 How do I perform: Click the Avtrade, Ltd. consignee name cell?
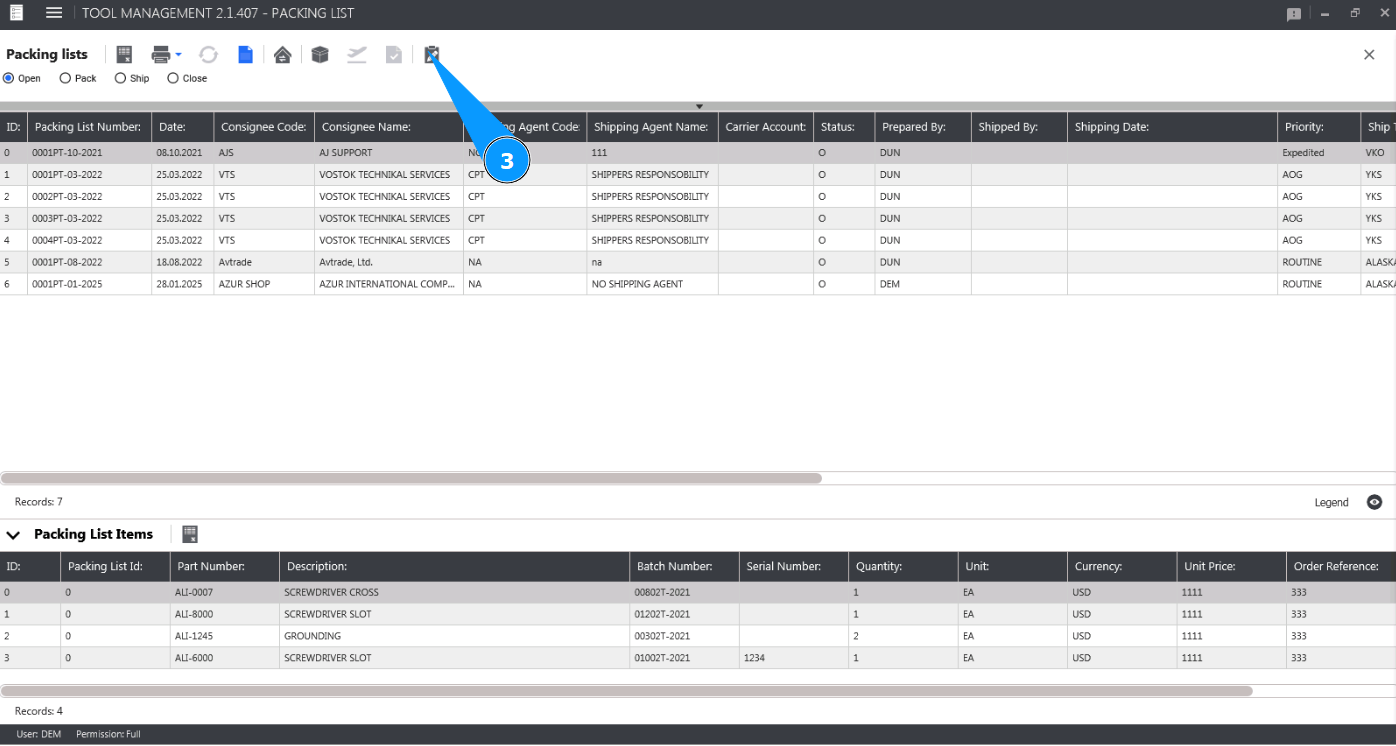[389, 262]
